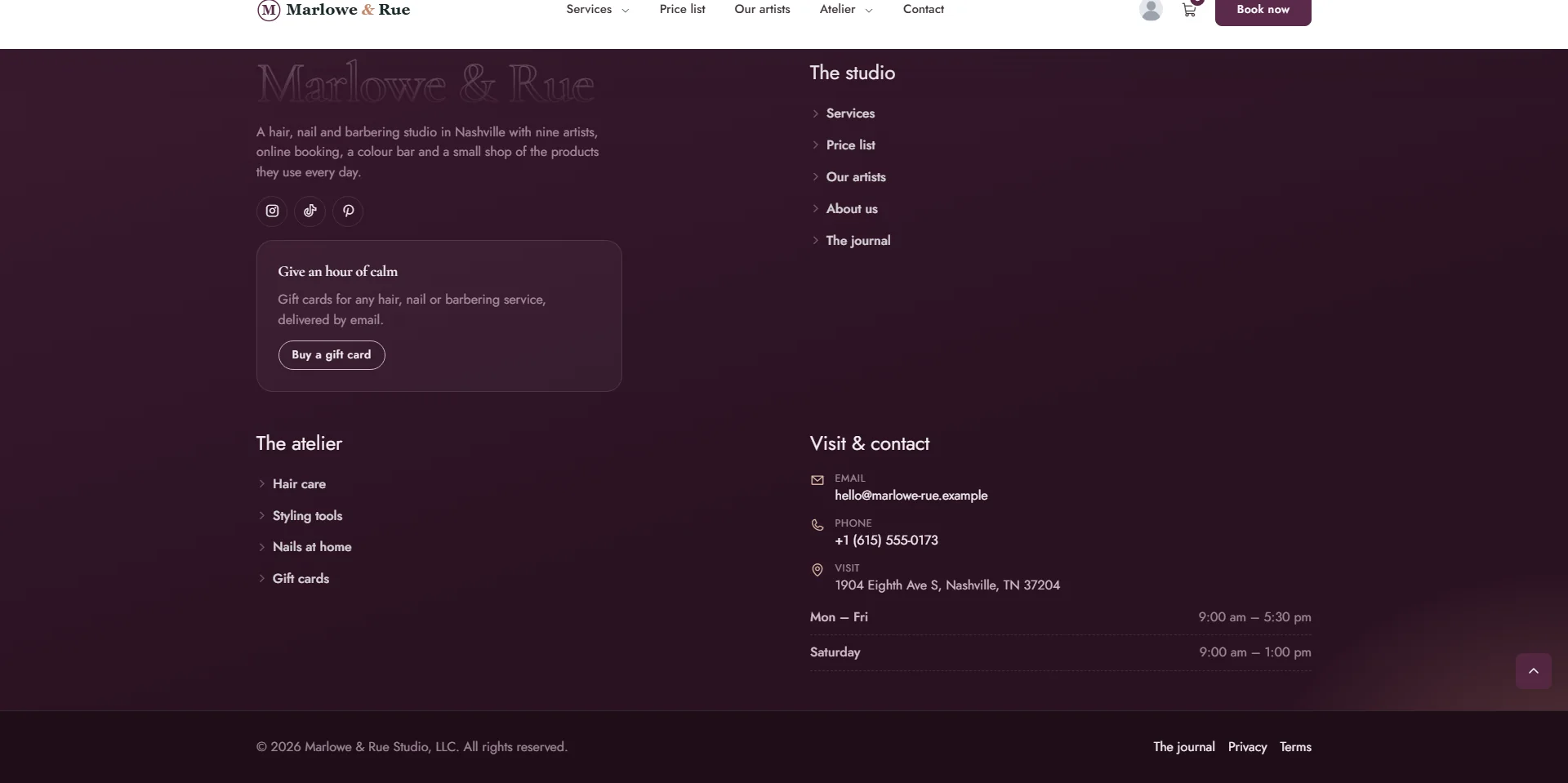Click the map pin visit icon
This screenshot has height=783, width=1568.
click(x=817, y=570)
